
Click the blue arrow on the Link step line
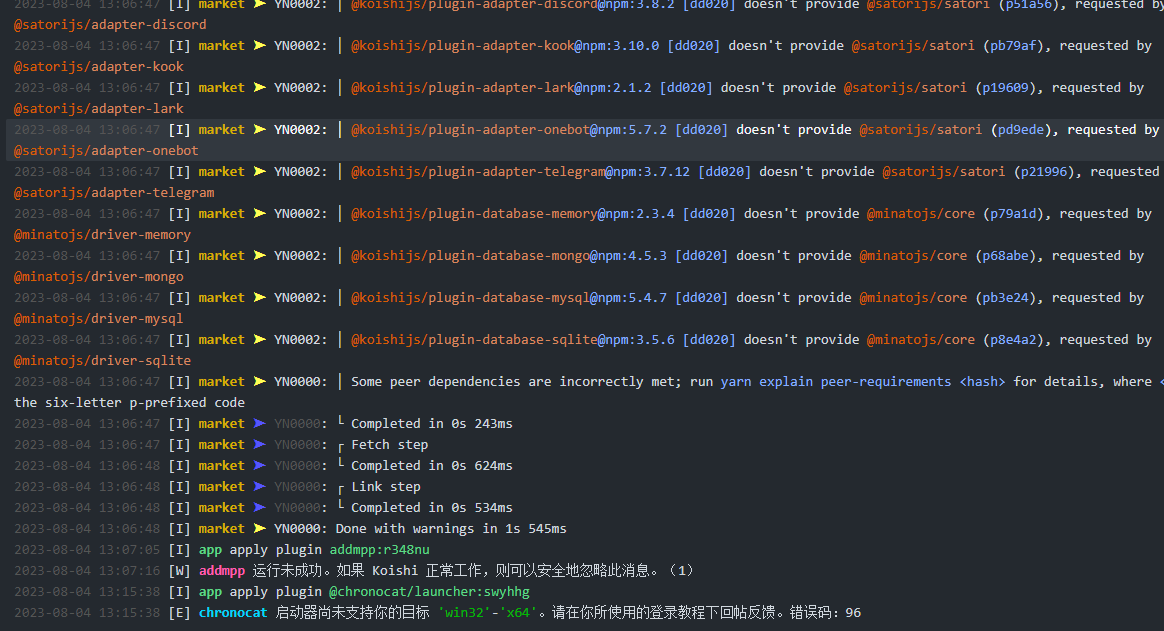(x=259, y=486)
